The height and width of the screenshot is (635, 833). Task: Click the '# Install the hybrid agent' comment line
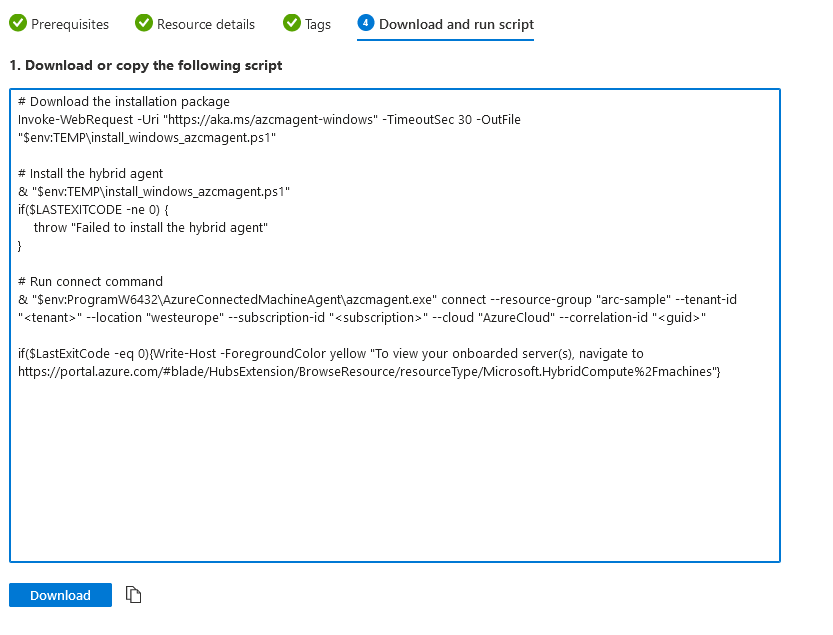90,174
